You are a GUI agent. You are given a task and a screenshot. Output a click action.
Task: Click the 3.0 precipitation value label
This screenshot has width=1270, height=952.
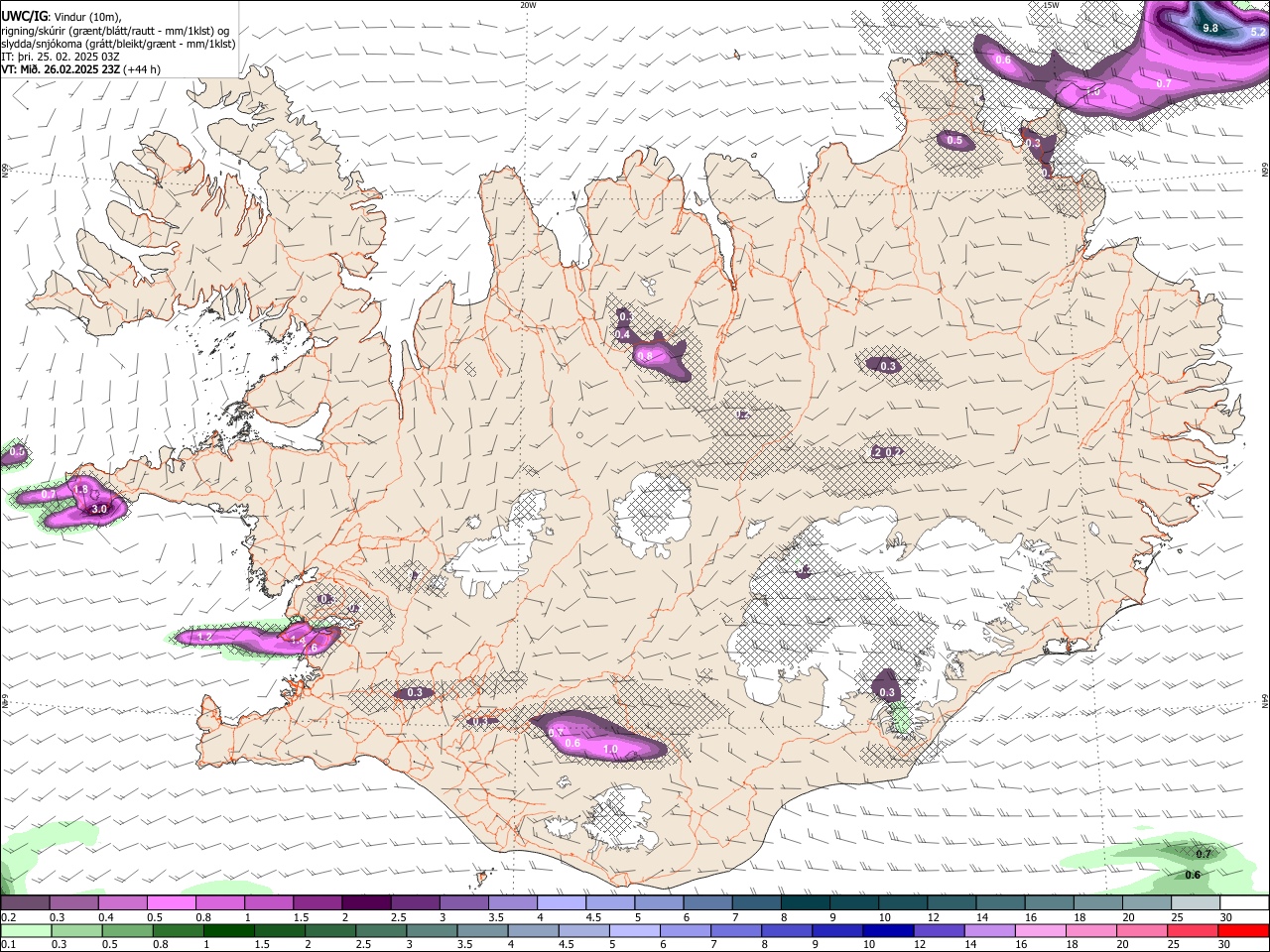pyautogui.click(x=99, y=509)
